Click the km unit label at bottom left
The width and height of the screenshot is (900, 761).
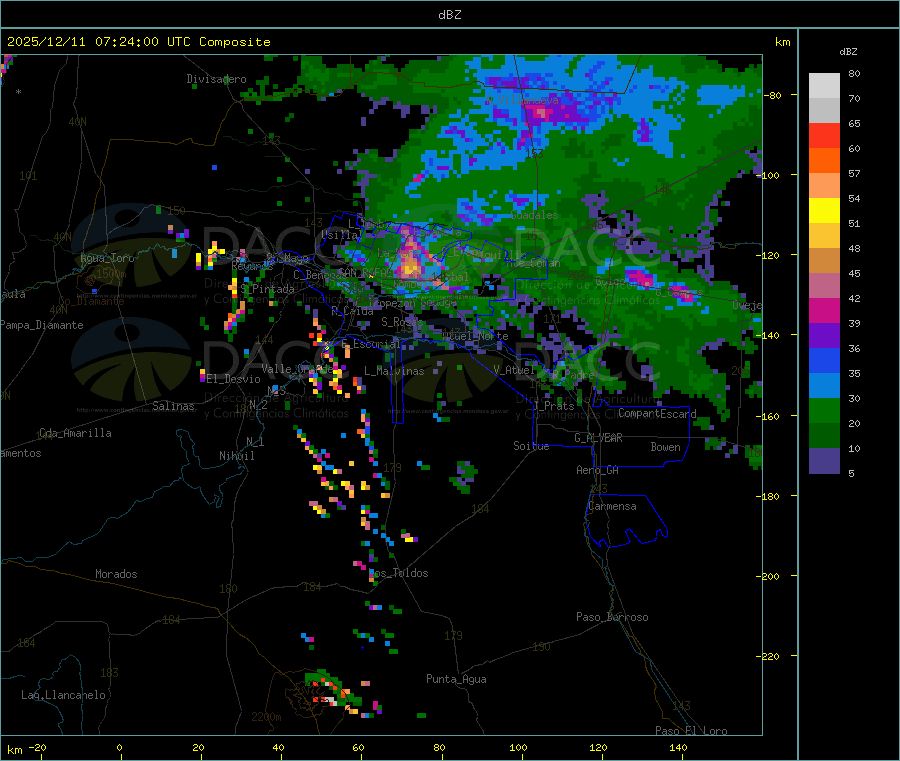[x=14, y=750]
